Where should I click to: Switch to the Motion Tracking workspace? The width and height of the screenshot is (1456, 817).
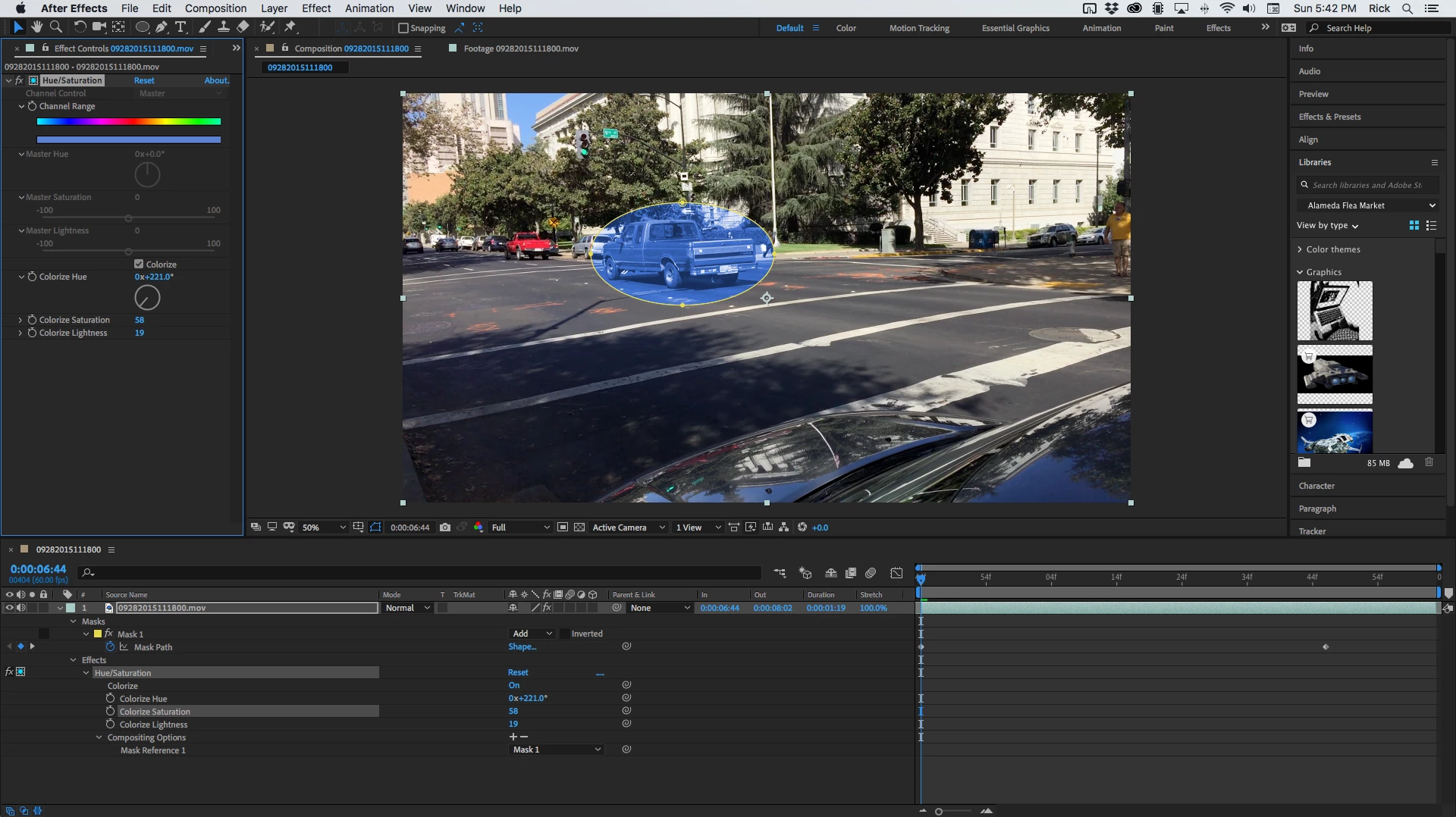tap(918, 28)
